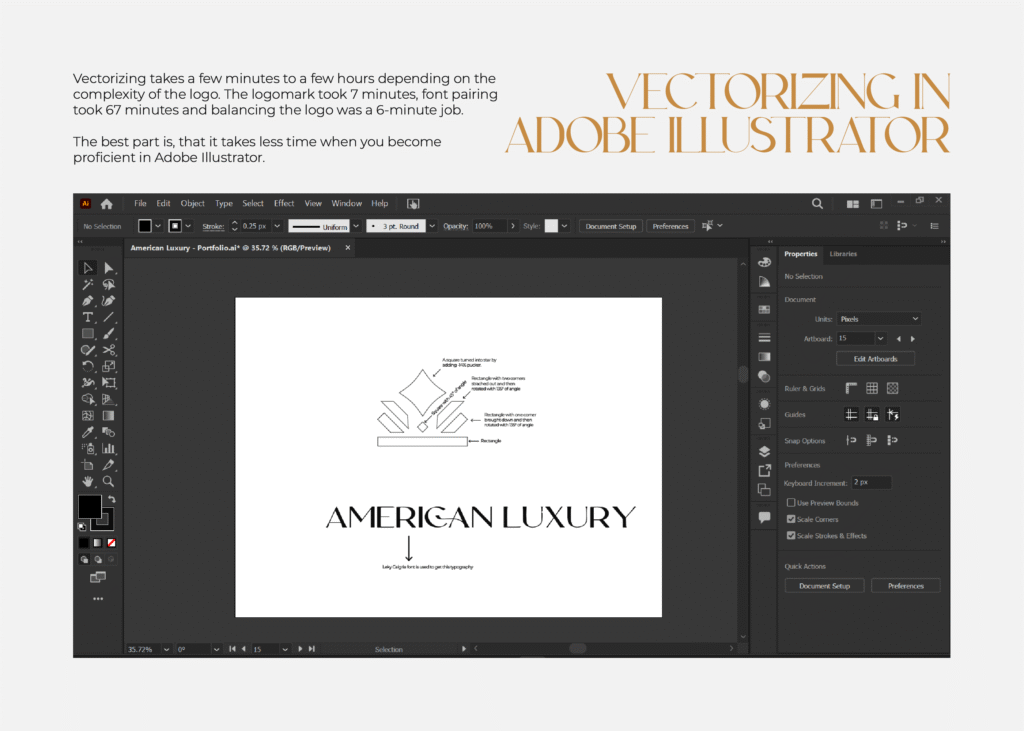
Task: Expand the Artboard number dropdown in Properties
Action: click(880, 338)
